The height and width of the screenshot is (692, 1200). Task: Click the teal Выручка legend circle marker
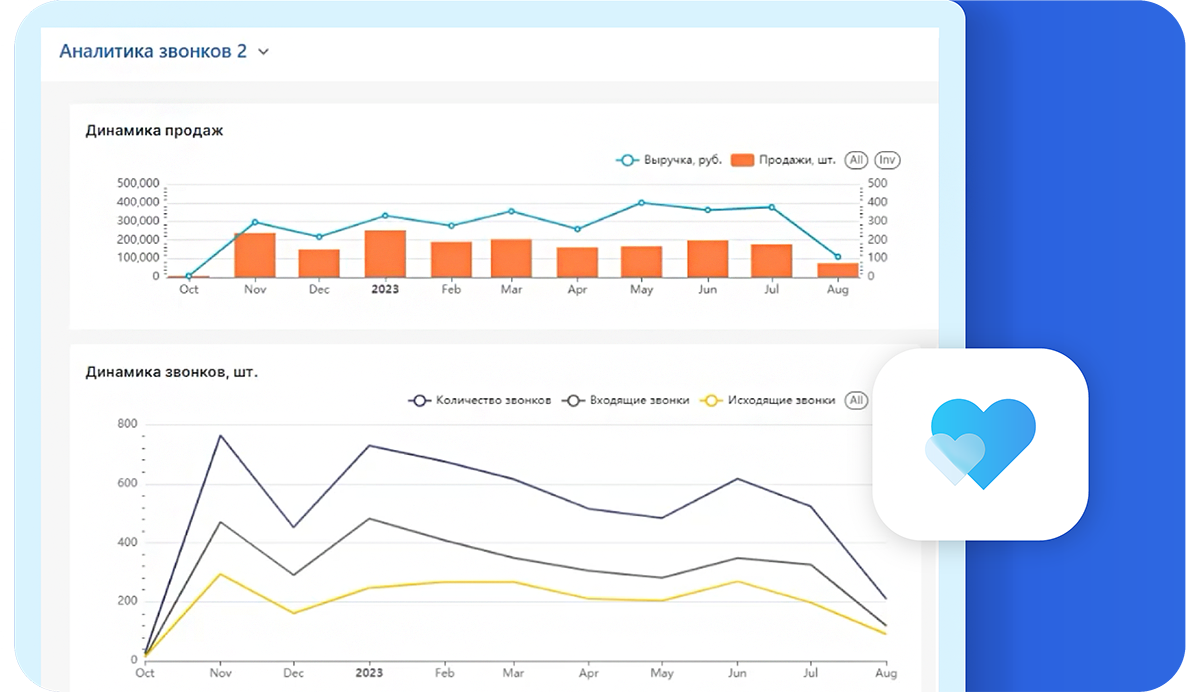[627, 160]
